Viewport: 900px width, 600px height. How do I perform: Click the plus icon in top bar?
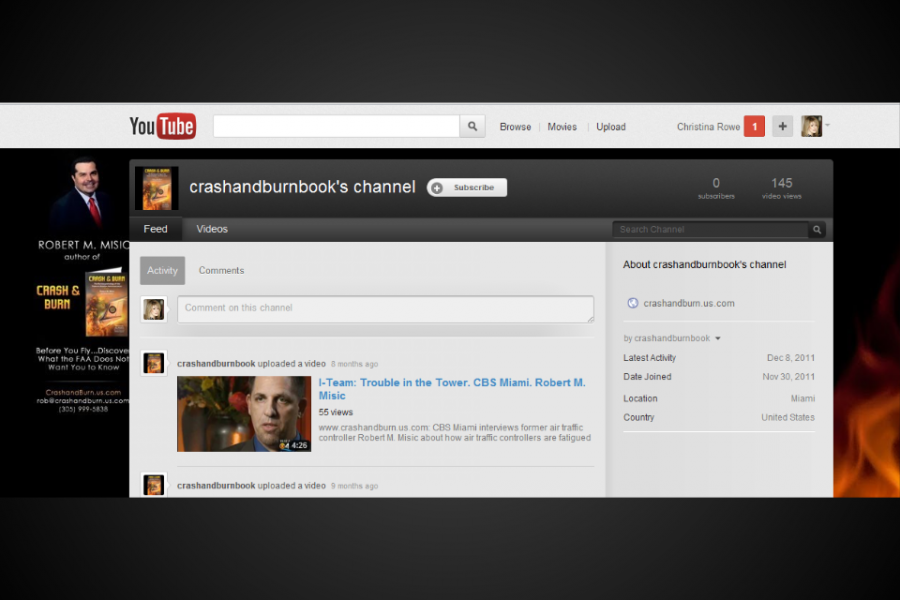[x=782, y=126]
